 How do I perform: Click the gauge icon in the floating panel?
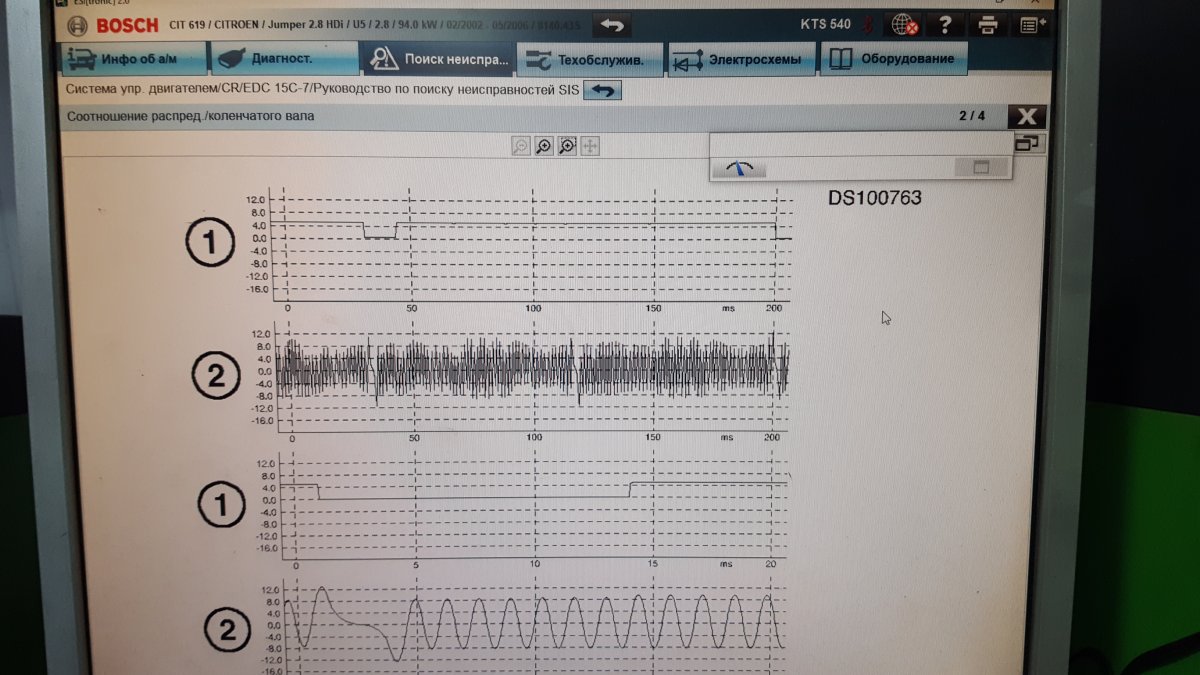(741, 168)
